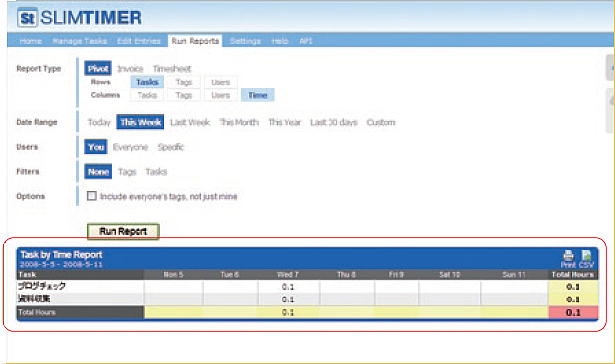Export report with CSV icon
Image resolution: width=615 pixels, height=364 pixels.
586,259
